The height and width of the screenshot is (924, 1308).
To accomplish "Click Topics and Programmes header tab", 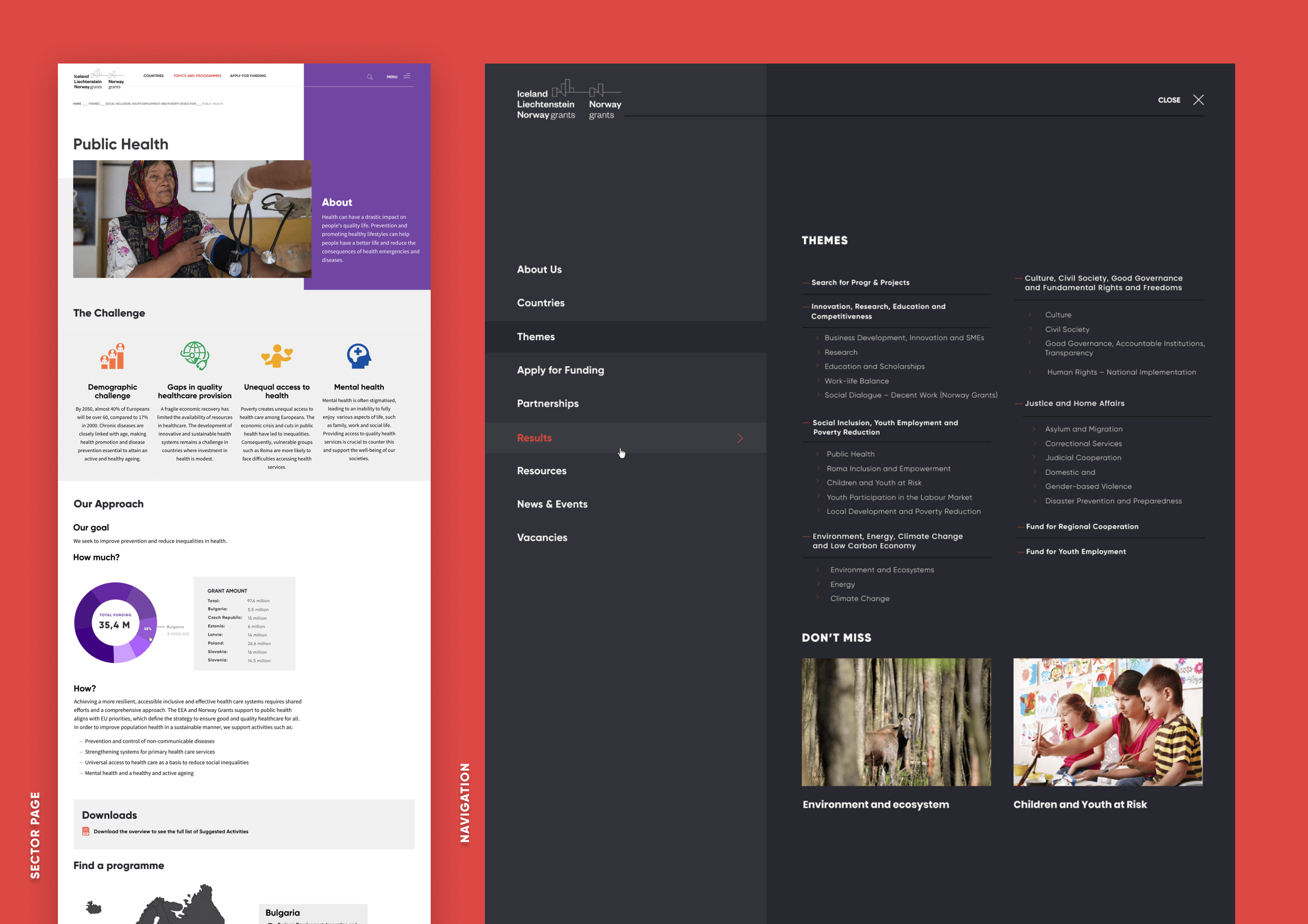I will (x=197, y=76).
